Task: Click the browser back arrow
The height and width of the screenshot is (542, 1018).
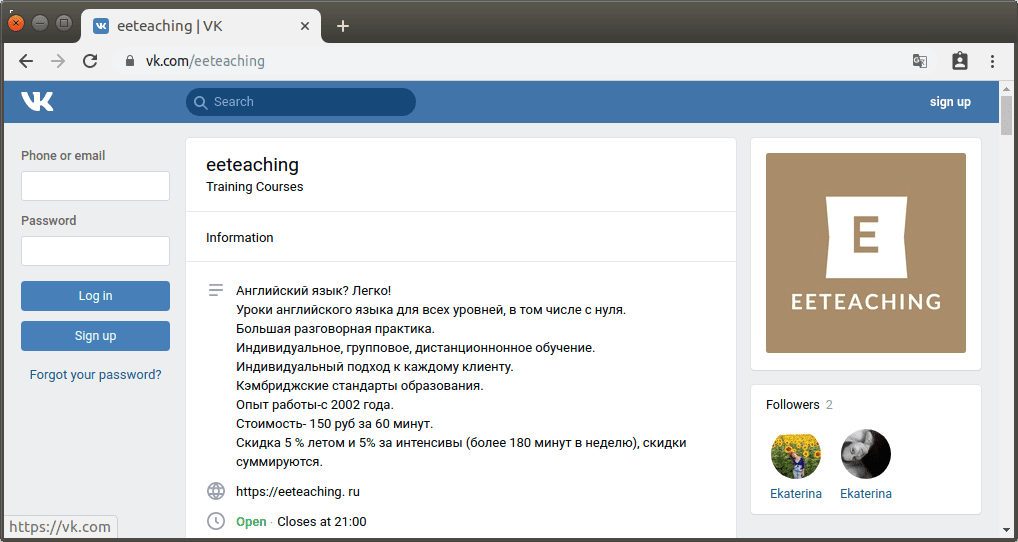Action: click(x=26, y=61)
